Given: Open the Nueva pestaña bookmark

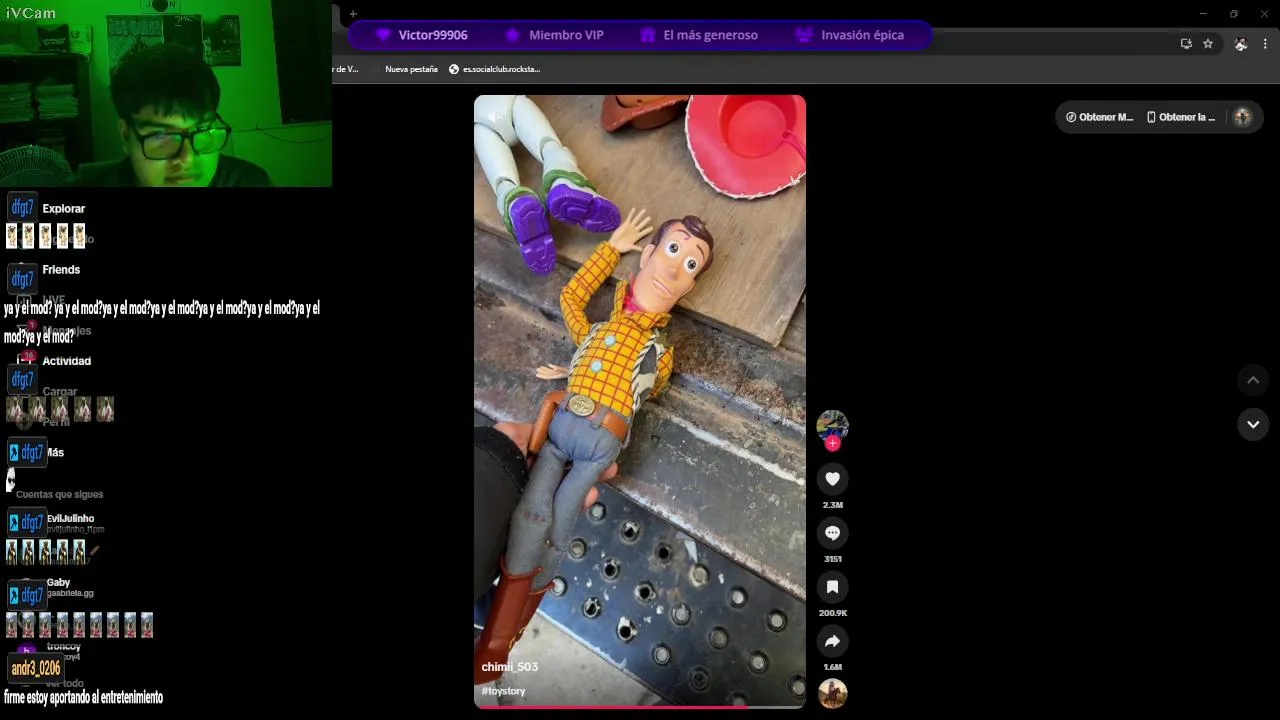Looking at the screenshot, I should (x=411, y=69).
